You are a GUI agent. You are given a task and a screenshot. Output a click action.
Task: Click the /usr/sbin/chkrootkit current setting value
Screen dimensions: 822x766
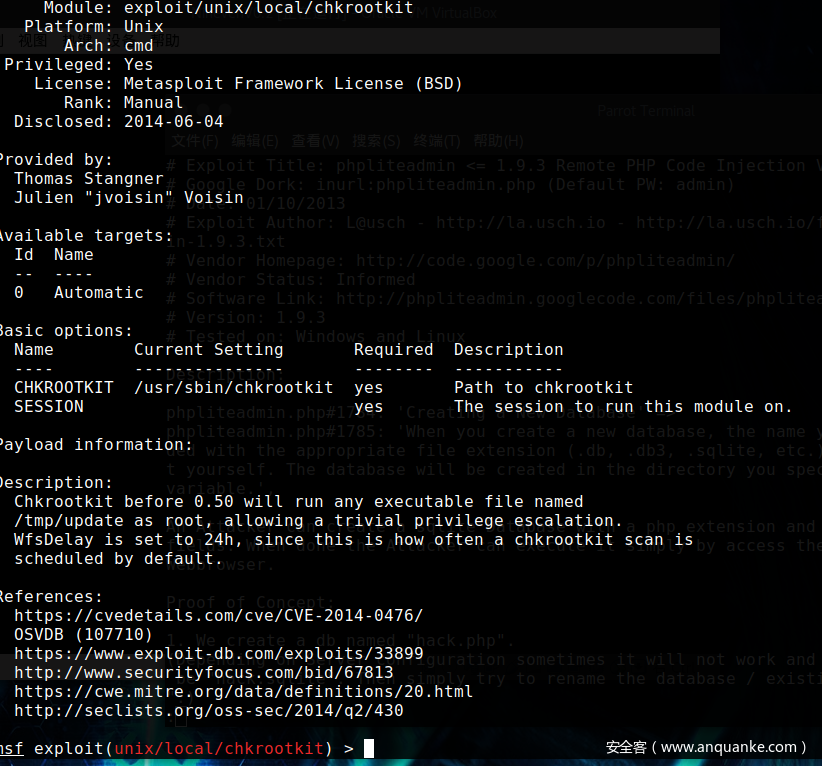(233, 387)
